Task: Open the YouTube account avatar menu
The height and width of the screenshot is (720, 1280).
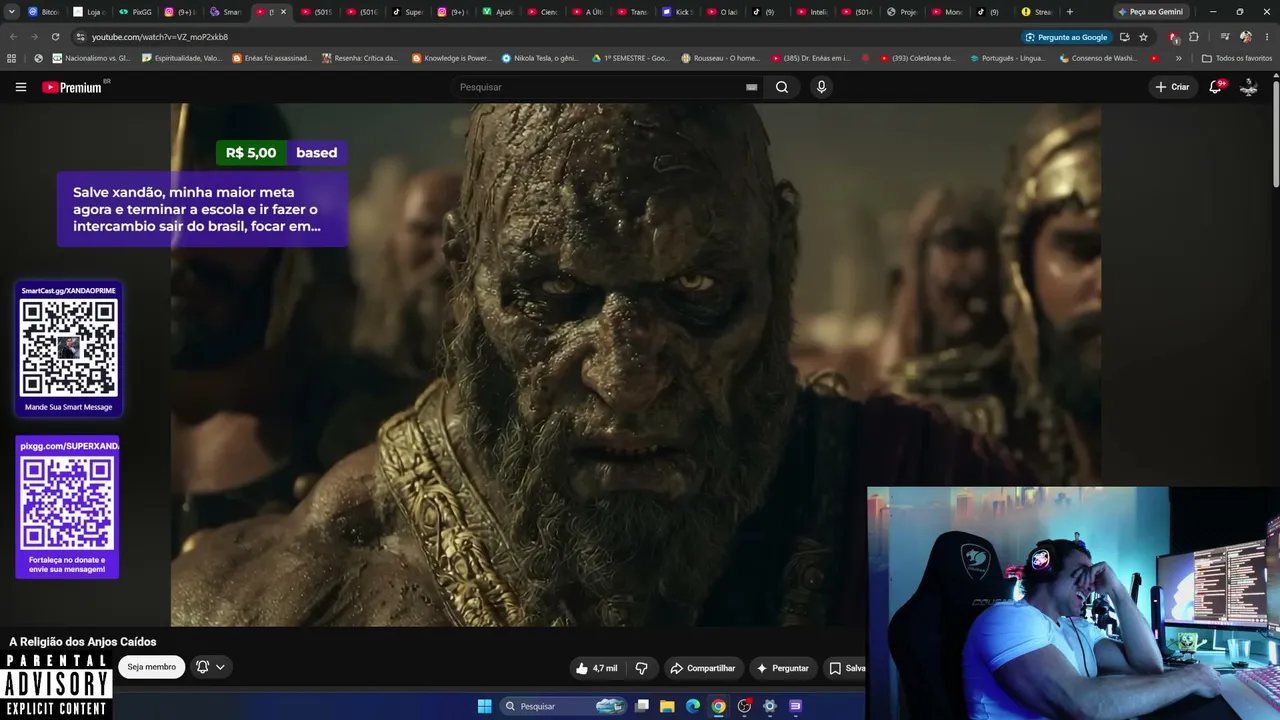Action: [1249, 87]
